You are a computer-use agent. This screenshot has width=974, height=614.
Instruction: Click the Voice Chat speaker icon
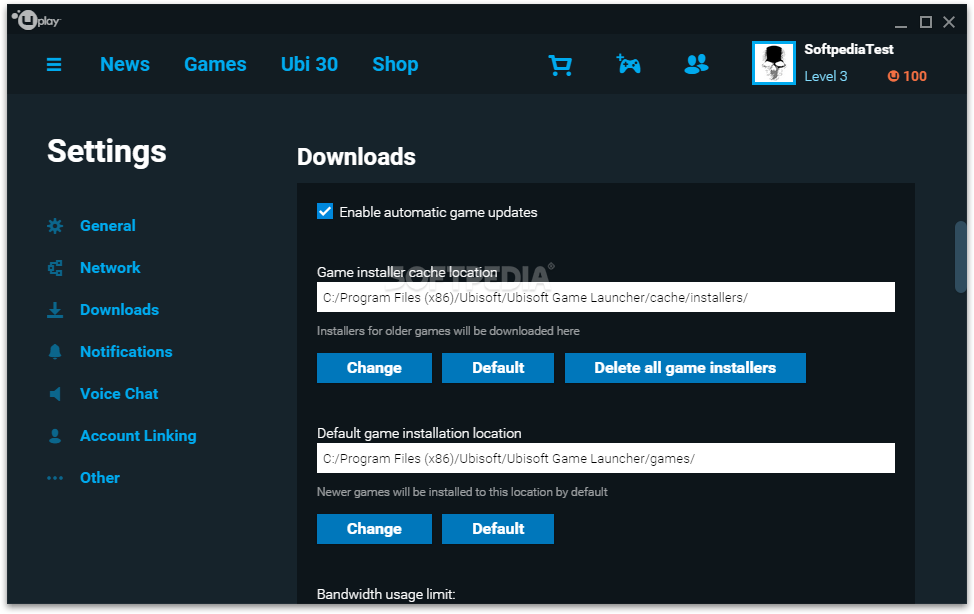pyautogui.click(x=55, y=394)
